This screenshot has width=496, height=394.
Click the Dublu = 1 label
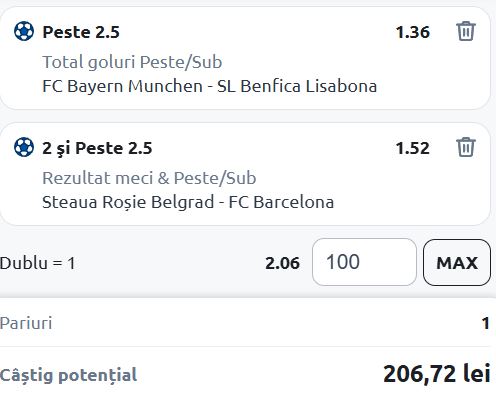37,263
